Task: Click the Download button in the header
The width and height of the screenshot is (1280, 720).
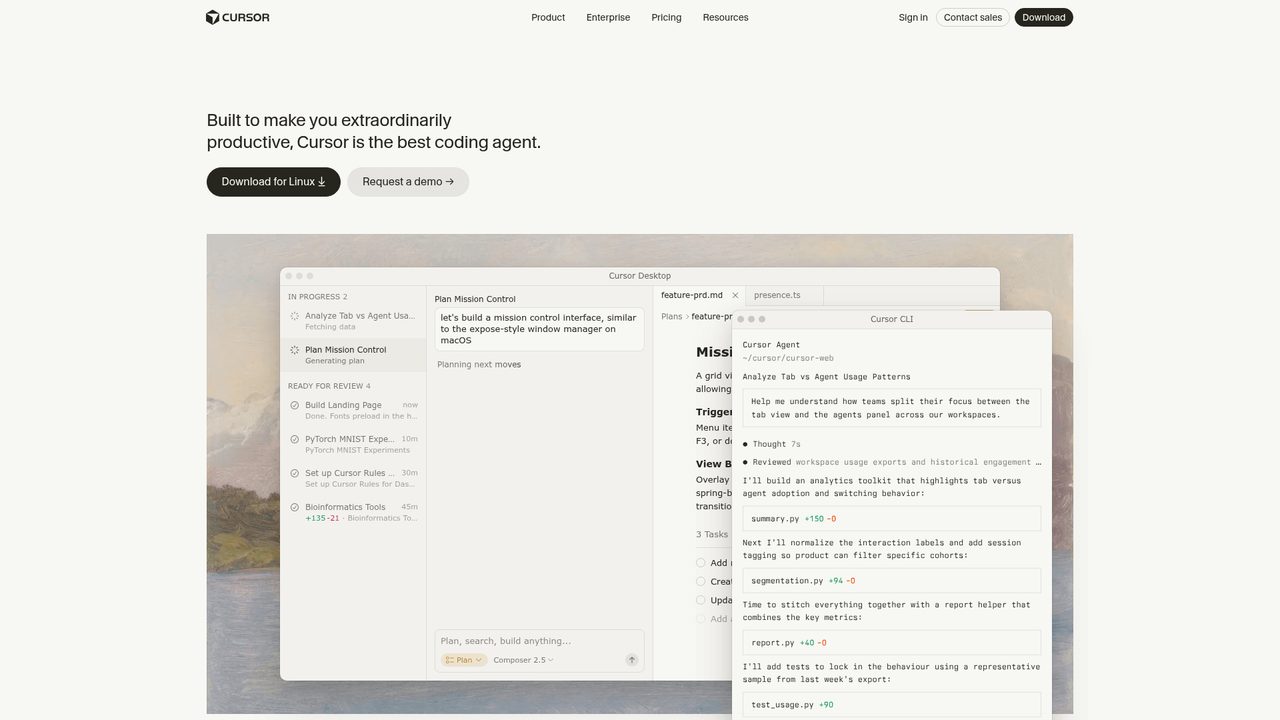Action: coord(1044,17)
